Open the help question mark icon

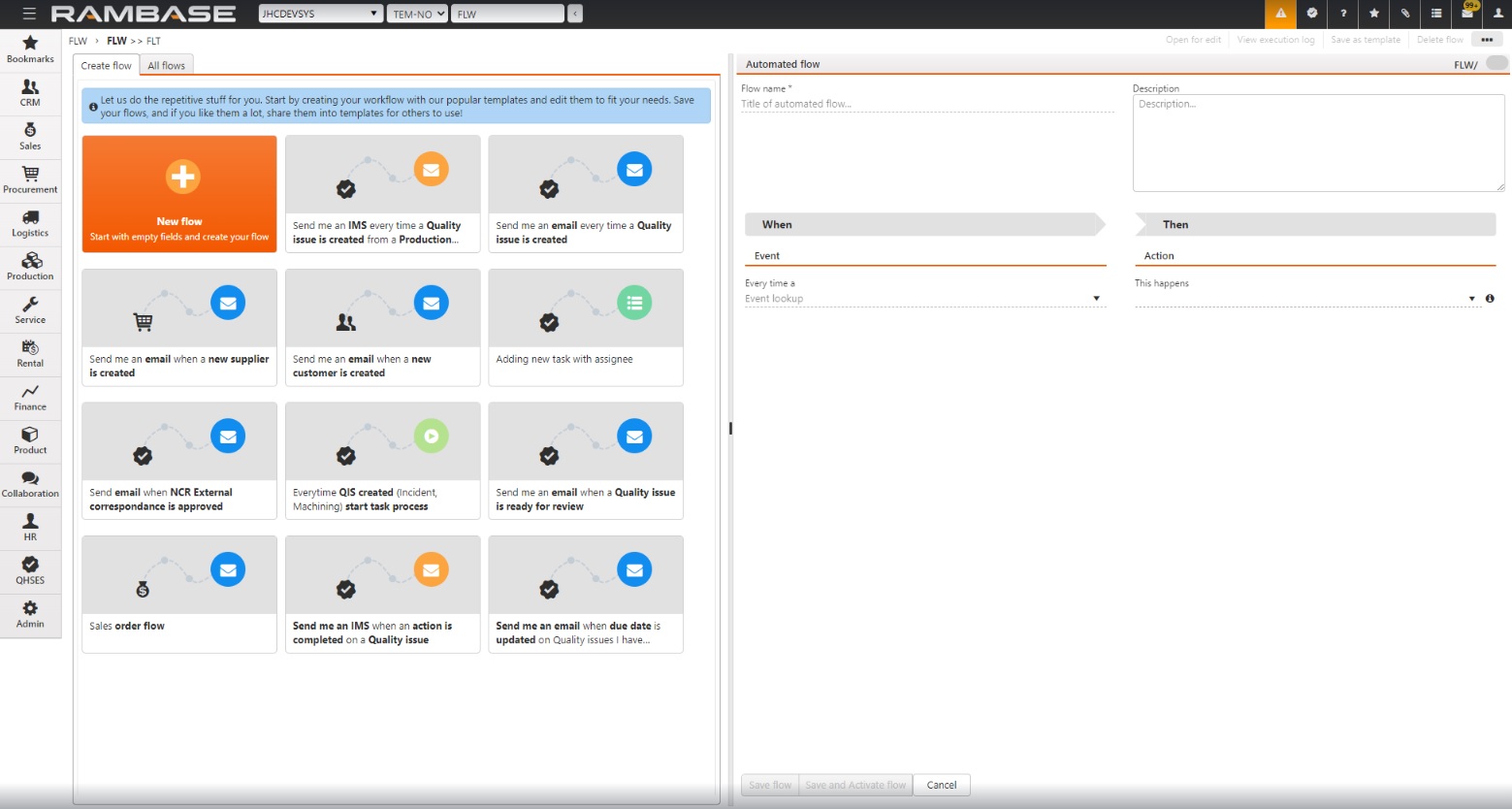click(1343, 14)
